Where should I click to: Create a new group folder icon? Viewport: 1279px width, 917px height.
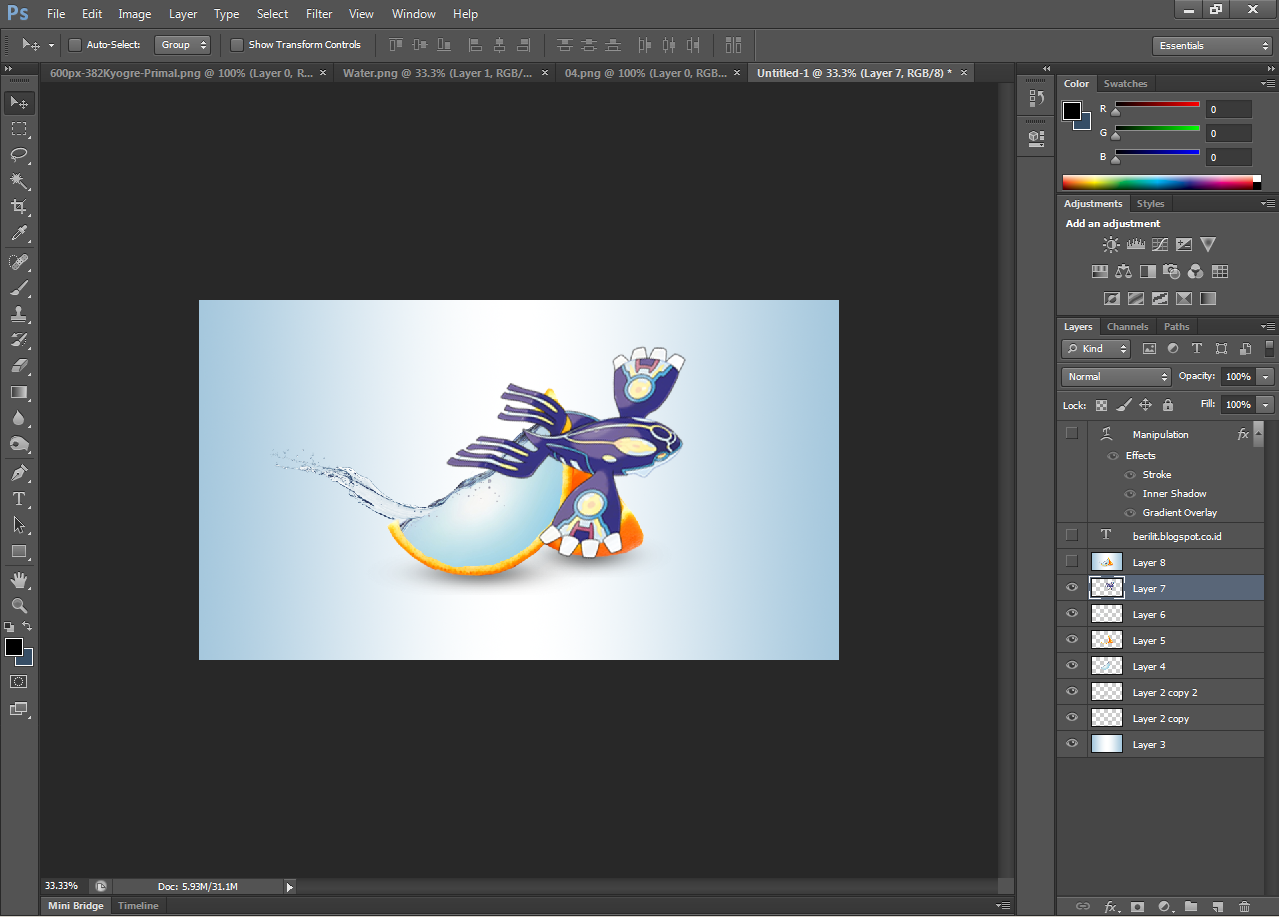point(1190,906)
